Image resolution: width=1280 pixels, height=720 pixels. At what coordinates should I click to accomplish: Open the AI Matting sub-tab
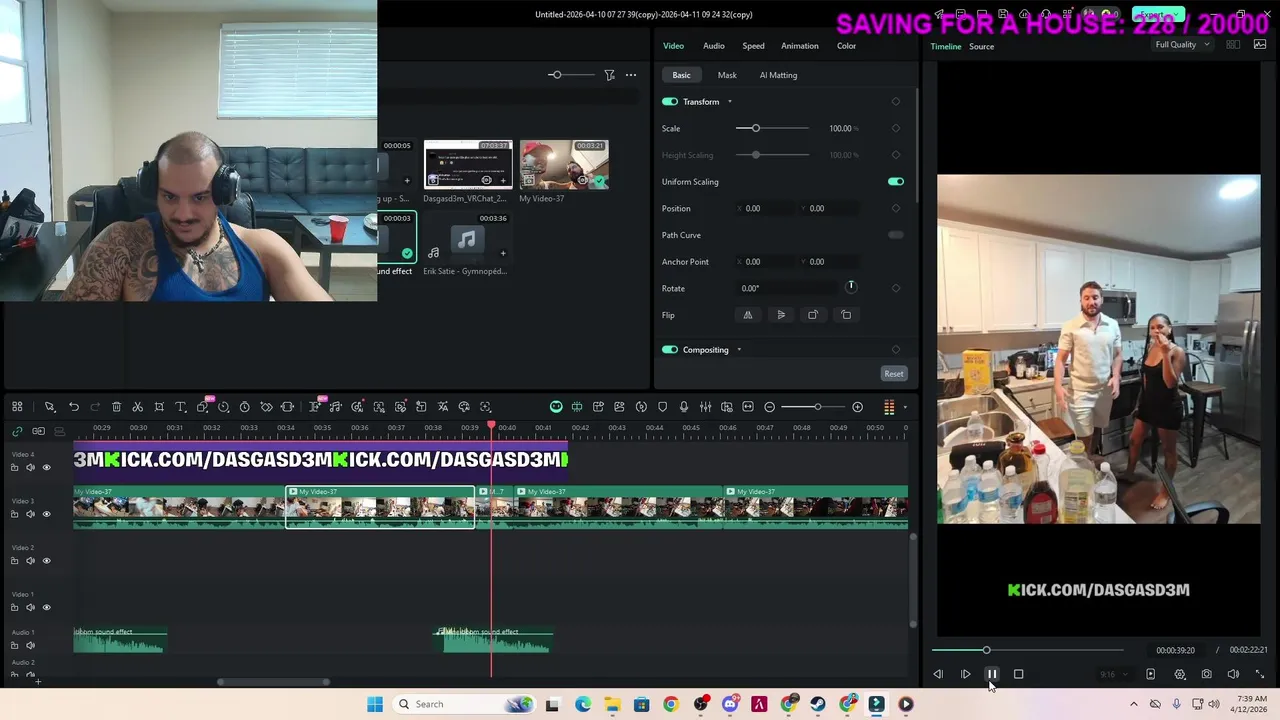tap(778, 75)
